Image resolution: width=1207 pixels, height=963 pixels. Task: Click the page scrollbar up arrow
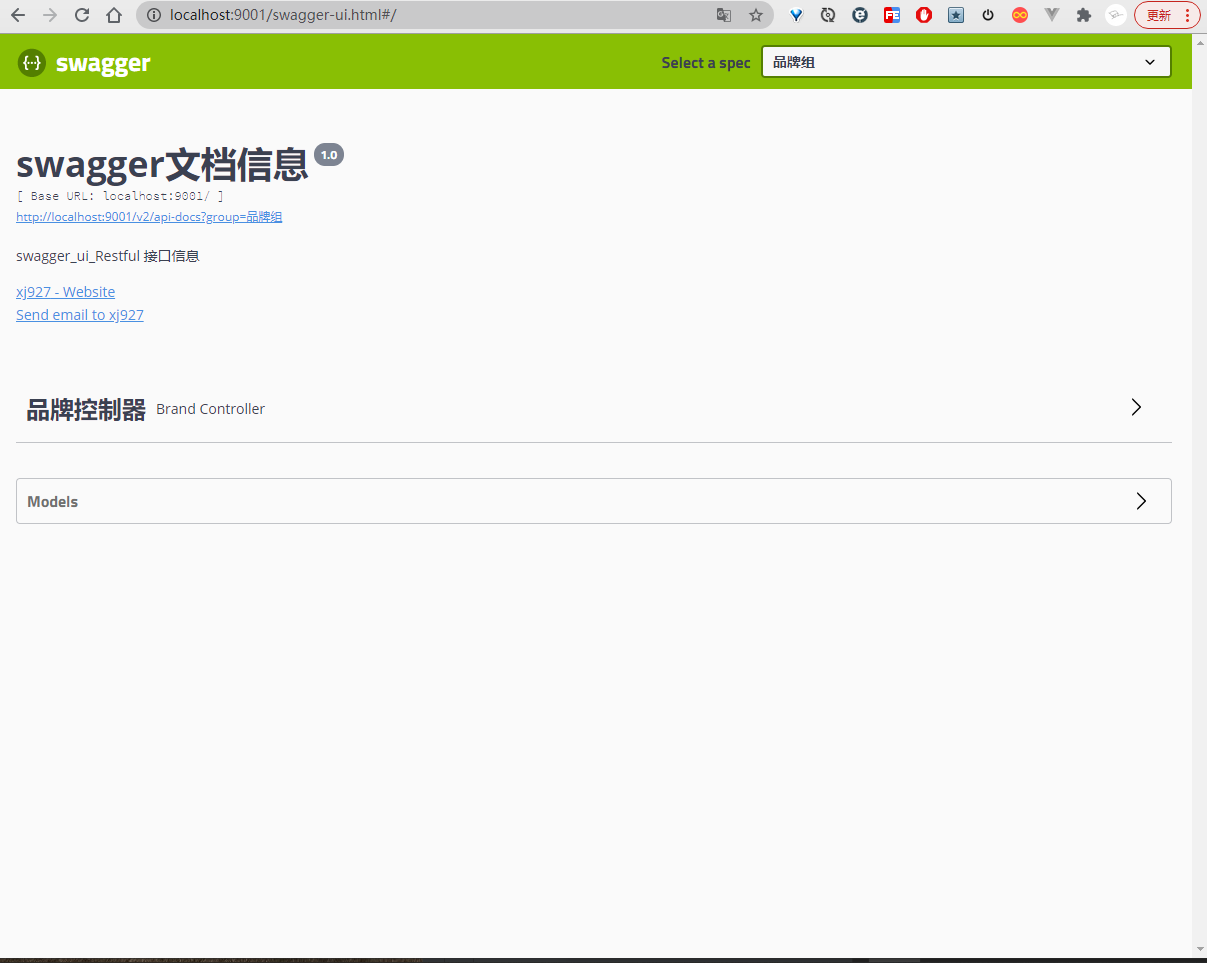[1200, 42]
